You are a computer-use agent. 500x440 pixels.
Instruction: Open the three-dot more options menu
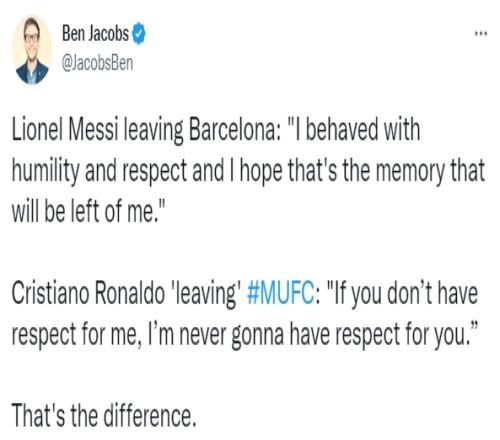[481, 33]
